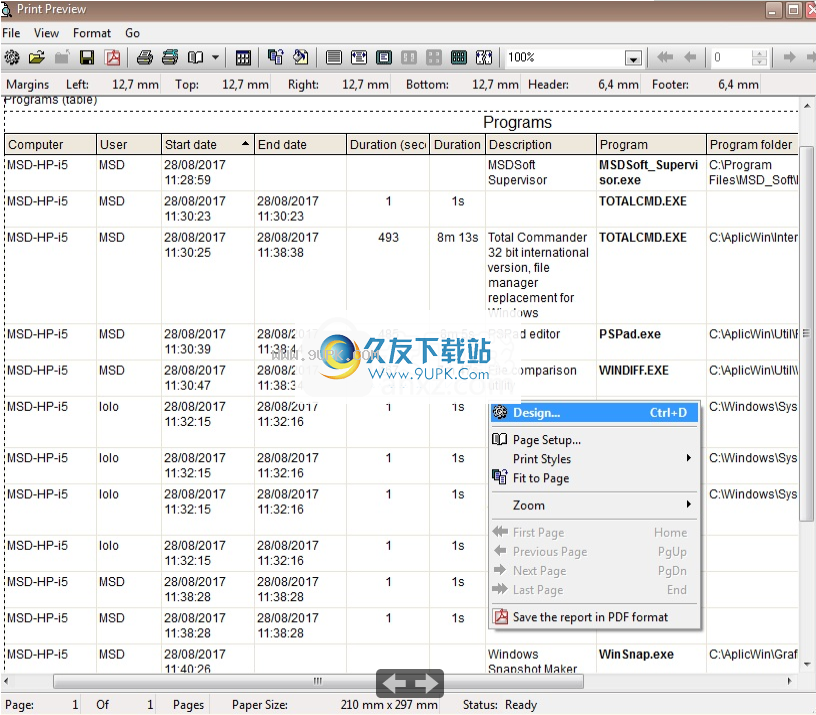Open the report designer gear icon
This screenshot has width=816, height=715.
coord(11,57)
